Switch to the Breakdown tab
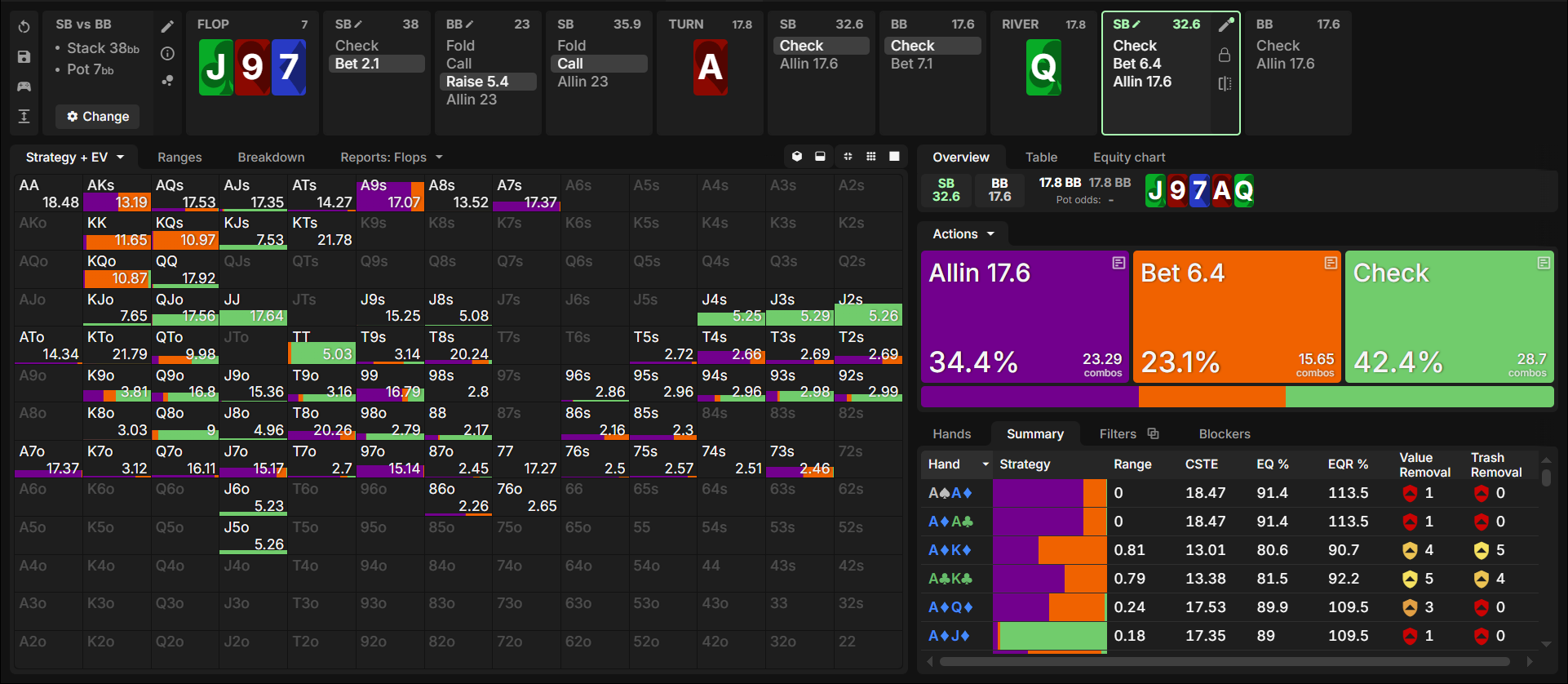This screenshot has width=1568, height=684. click(x=271, y=158)
